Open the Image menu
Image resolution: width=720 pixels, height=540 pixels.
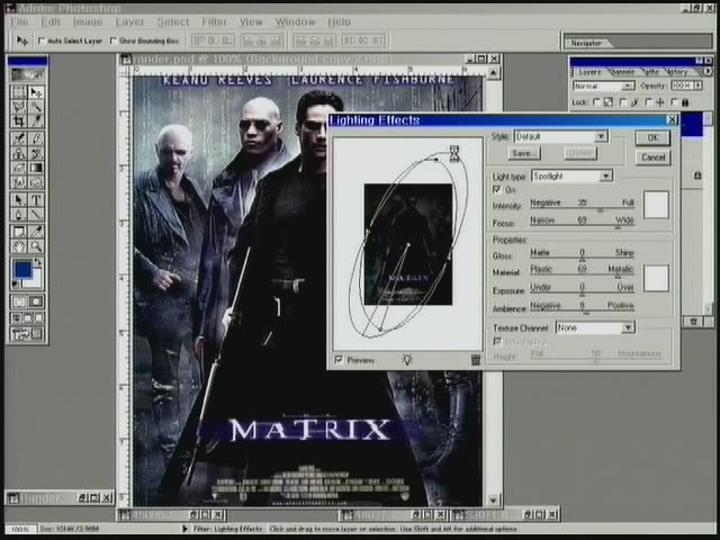tap(88, 22)
